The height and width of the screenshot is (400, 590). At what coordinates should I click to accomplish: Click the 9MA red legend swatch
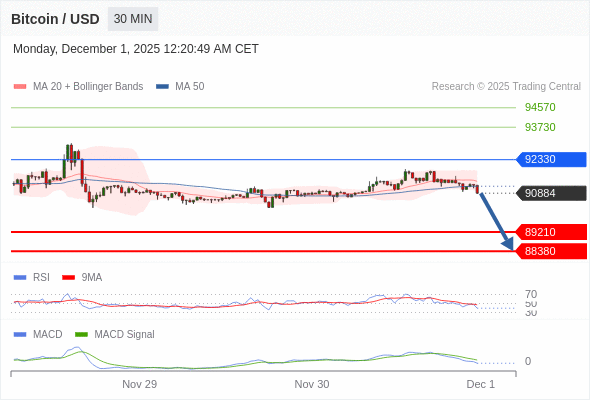68,278
